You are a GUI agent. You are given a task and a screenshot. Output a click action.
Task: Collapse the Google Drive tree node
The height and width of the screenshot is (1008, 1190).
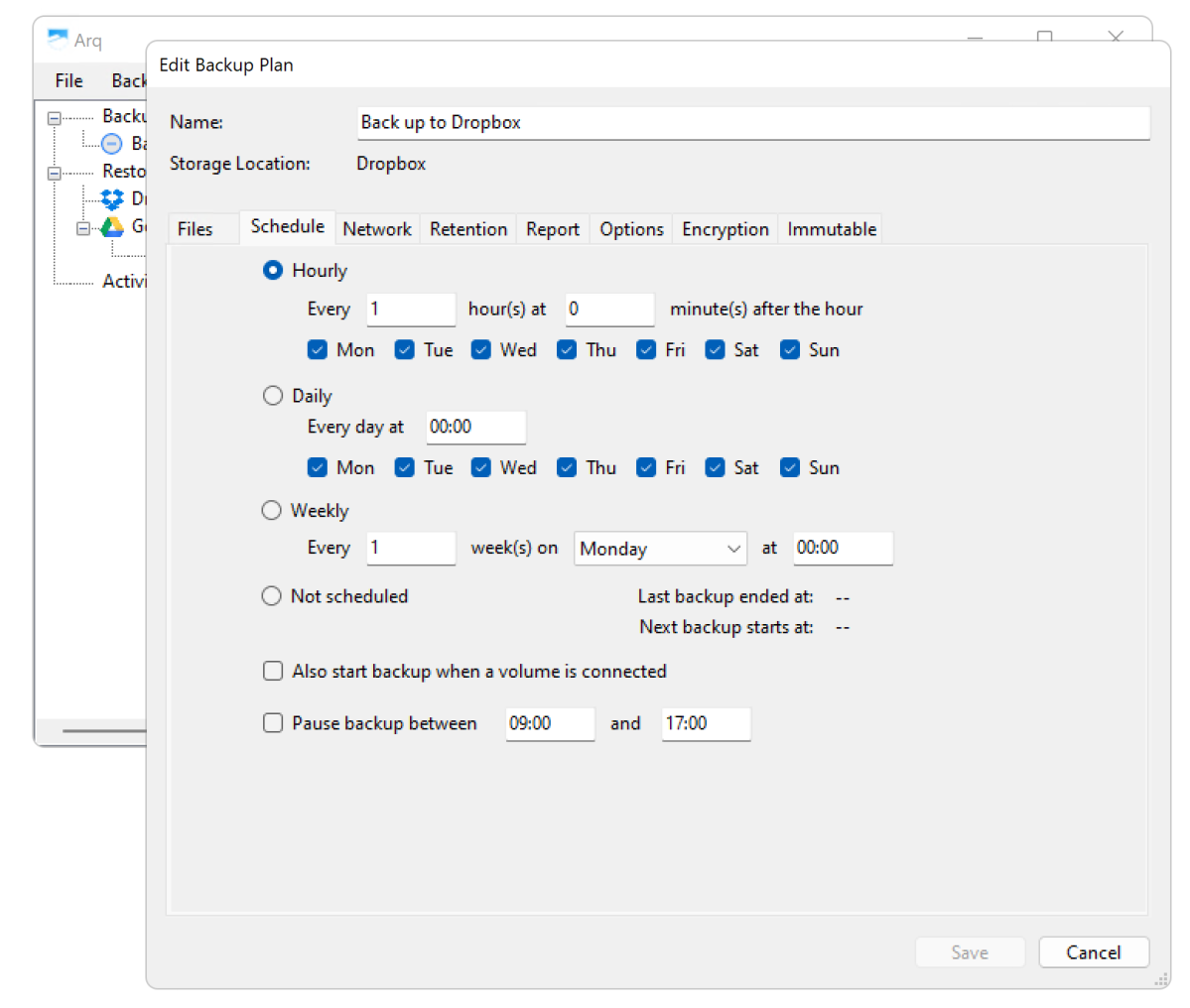[x=83, y=228]
